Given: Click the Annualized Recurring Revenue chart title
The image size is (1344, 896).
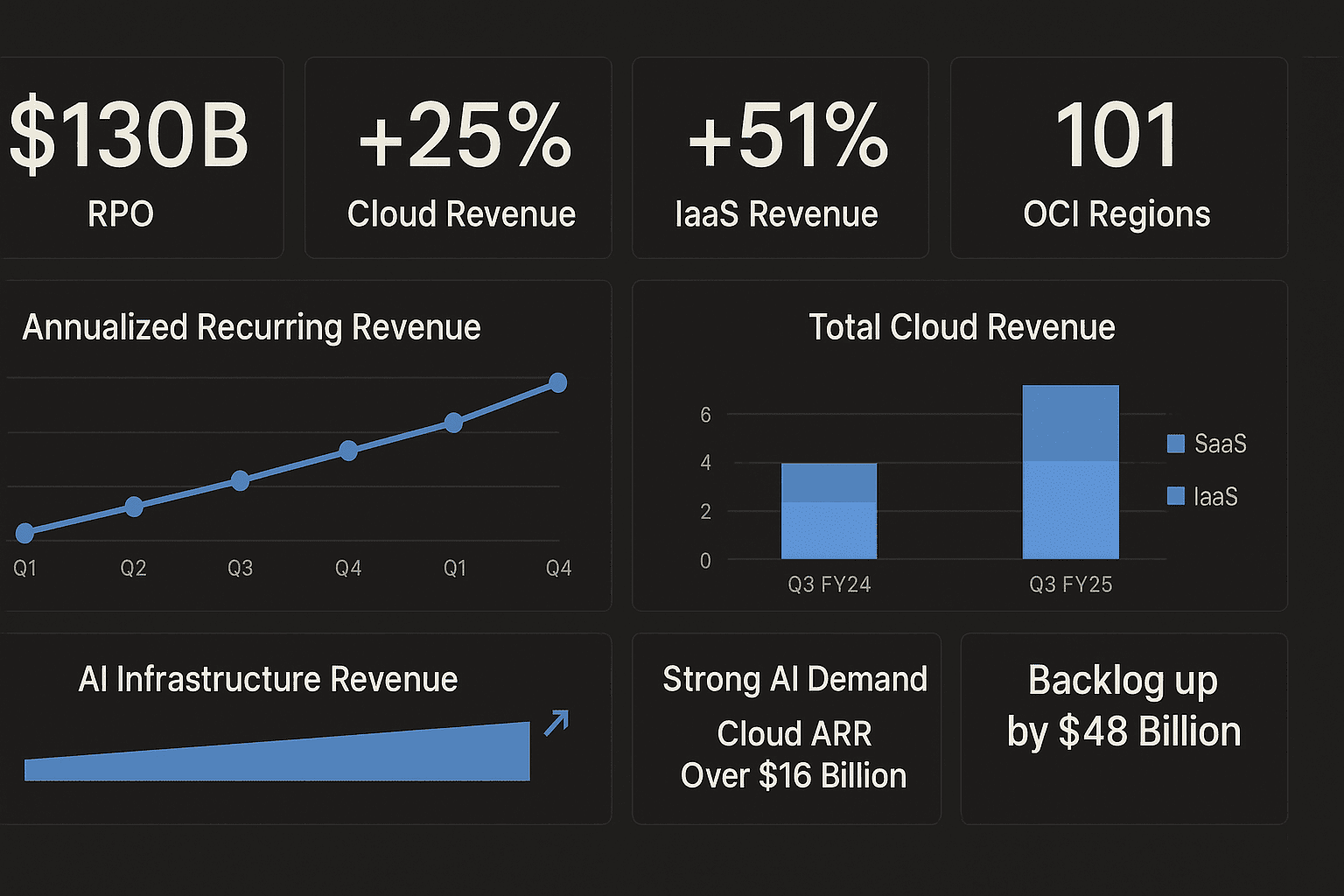Looking at the screenshot, I should click(251, 327).
